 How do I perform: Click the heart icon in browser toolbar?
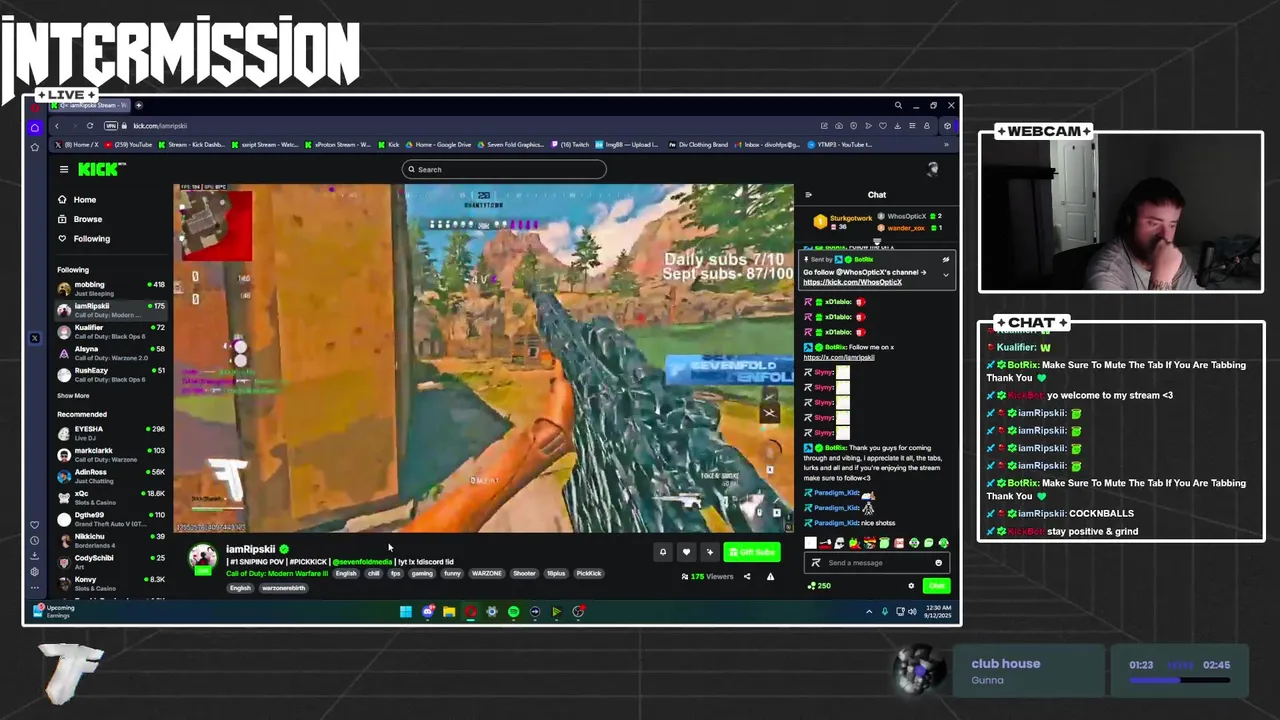click(883, 126)
